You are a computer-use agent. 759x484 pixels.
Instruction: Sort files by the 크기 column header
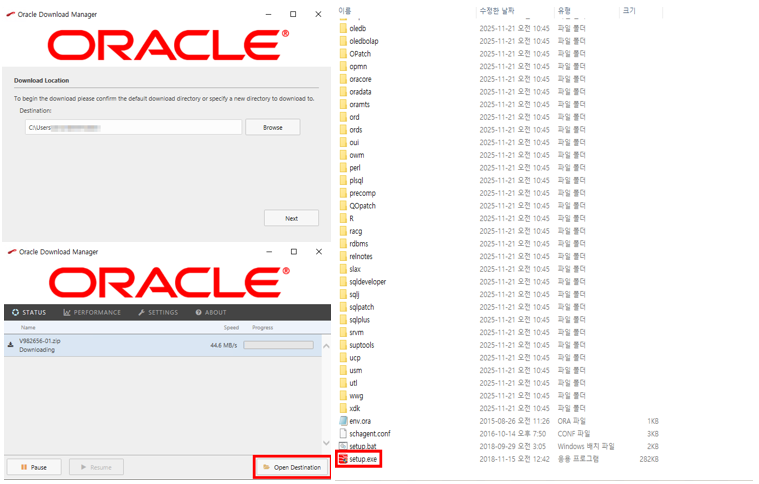[x=629, y=11]
